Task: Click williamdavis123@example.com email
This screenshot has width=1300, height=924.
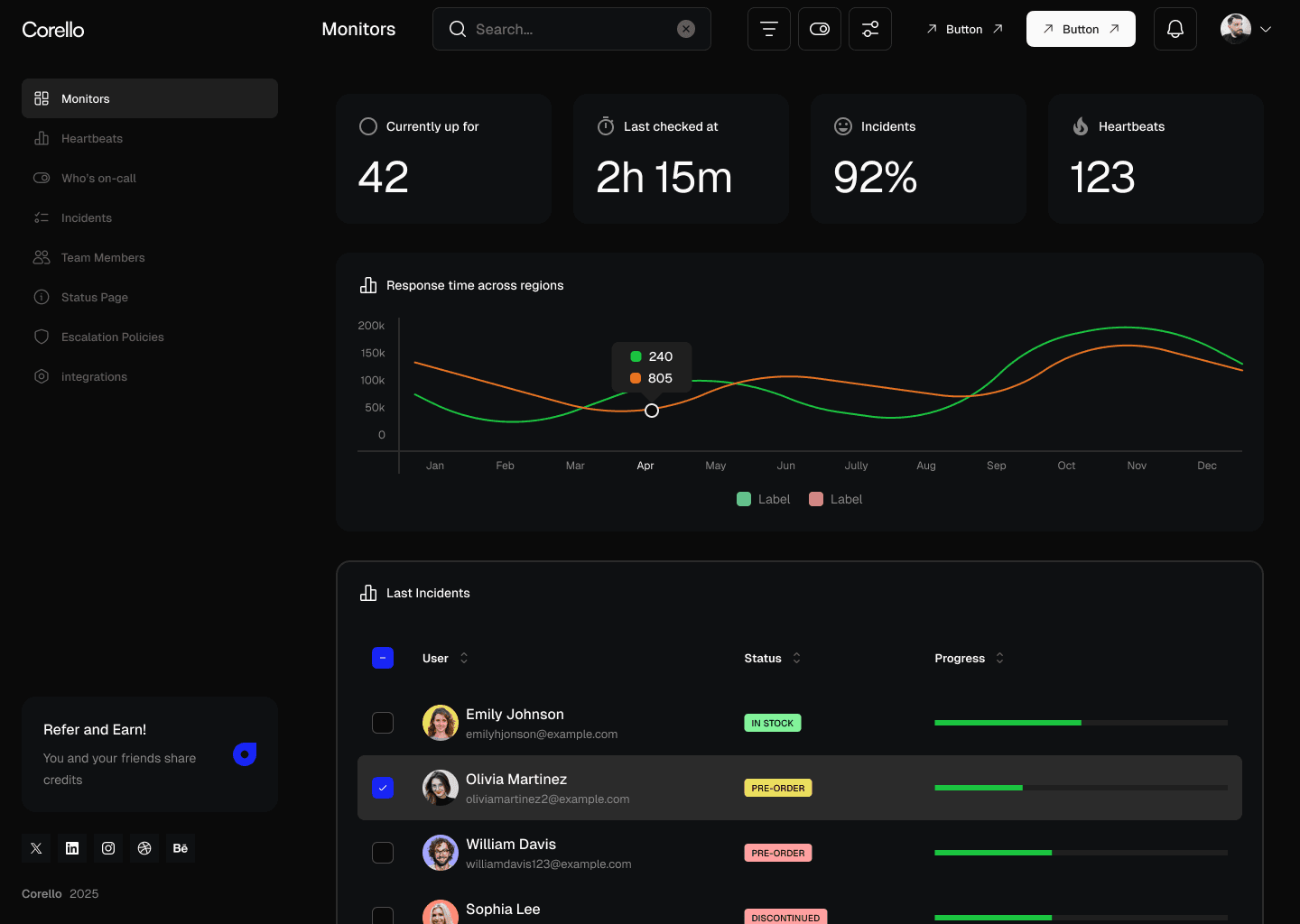Action: point(549,864)
